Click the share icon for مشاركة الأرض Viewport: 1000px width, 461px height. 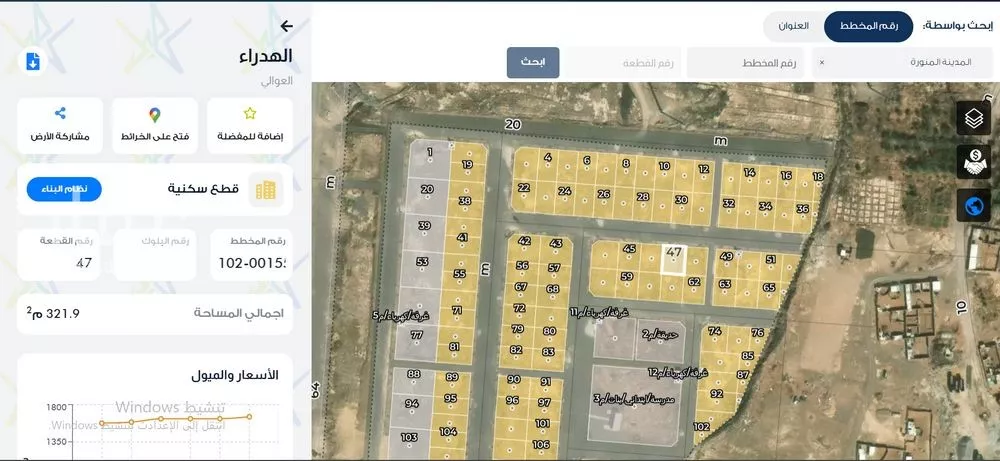click(x=60, y=113)
